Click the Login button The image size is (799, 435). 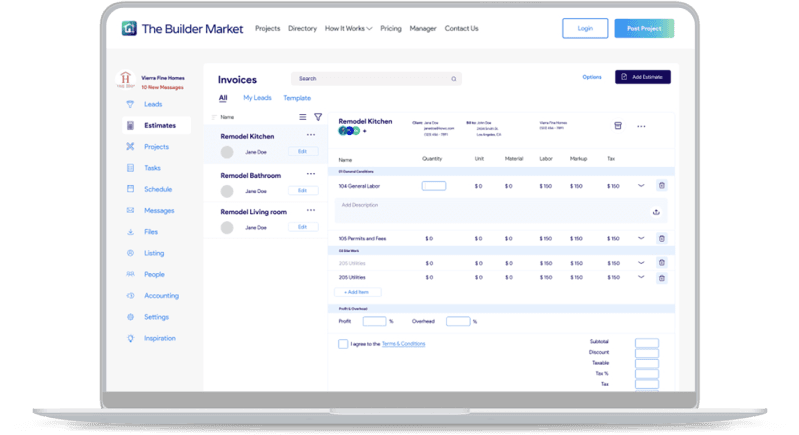point(585,29)
